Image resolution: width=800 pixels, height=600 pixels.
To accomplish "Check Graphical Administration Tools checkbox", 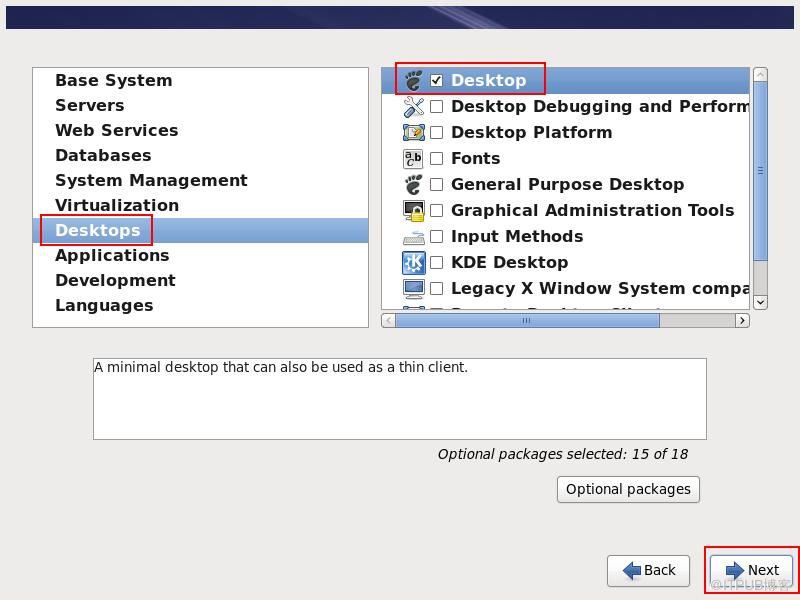I will [436, 210].
